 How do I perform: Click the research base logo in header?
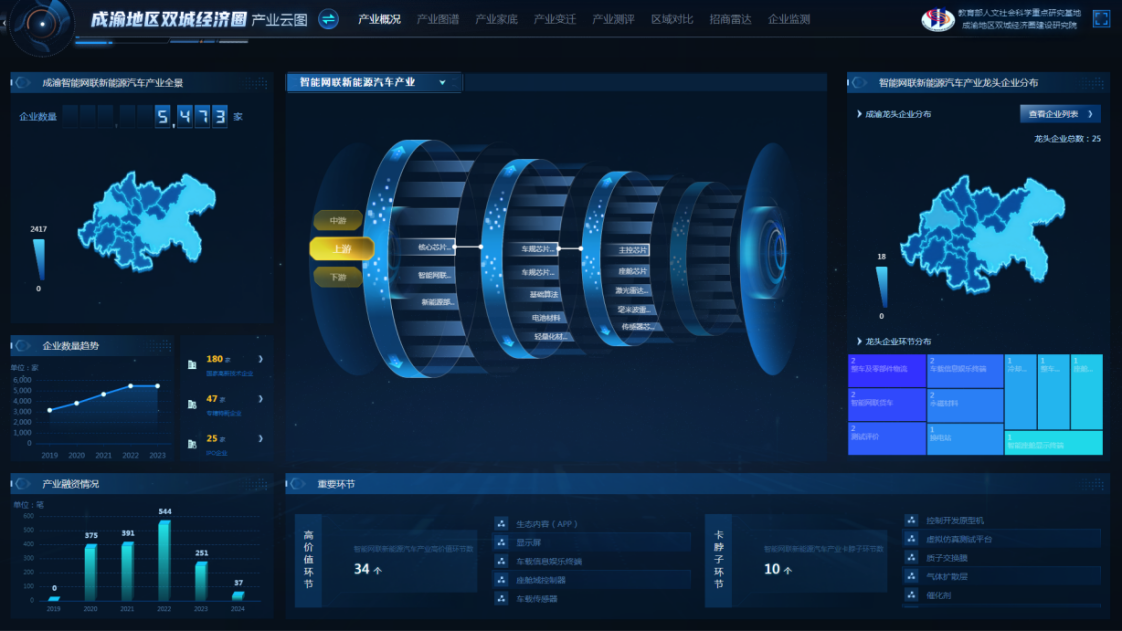coord(937,19)
